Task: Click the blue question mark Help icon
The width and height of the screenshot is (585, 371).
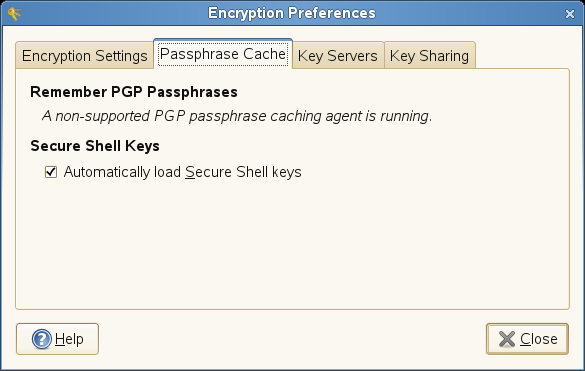Action: [x=41, y=339]
